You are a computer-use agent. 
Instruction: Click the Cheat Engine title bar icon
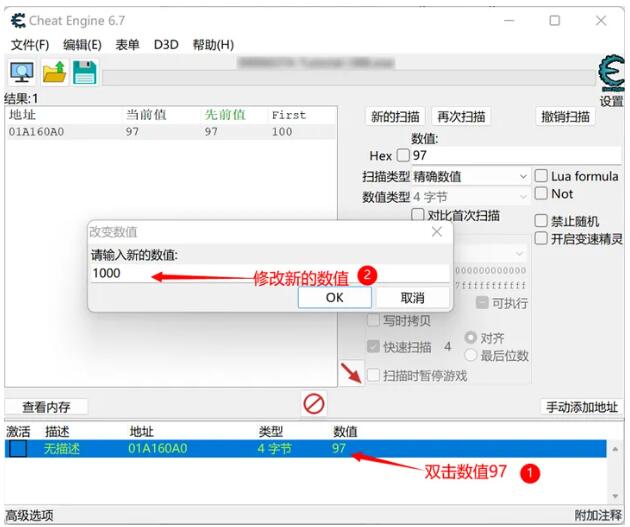tap(14, 20)
